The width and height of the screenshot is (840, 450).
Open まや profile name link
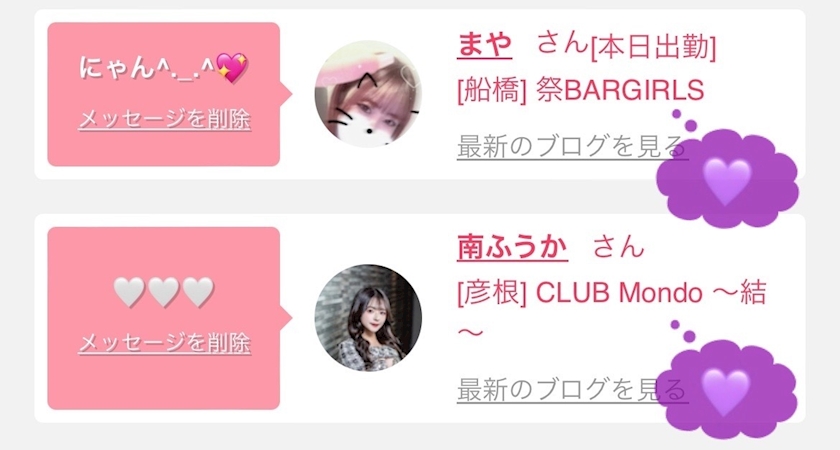[484, 44]
